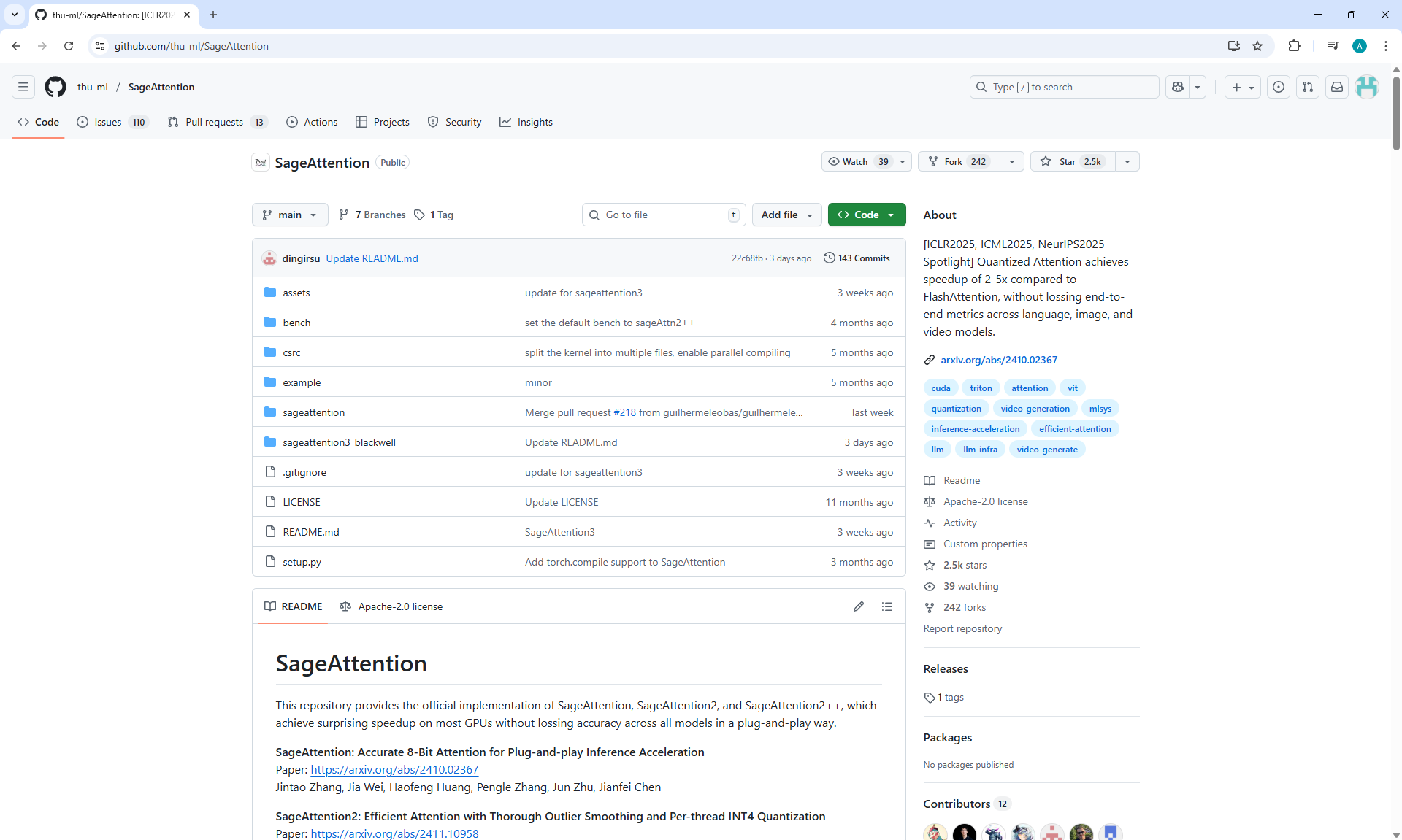Screen dimensions: 1402x840
Task: Open the notifications inbox icon
Action: (1337, 87)
